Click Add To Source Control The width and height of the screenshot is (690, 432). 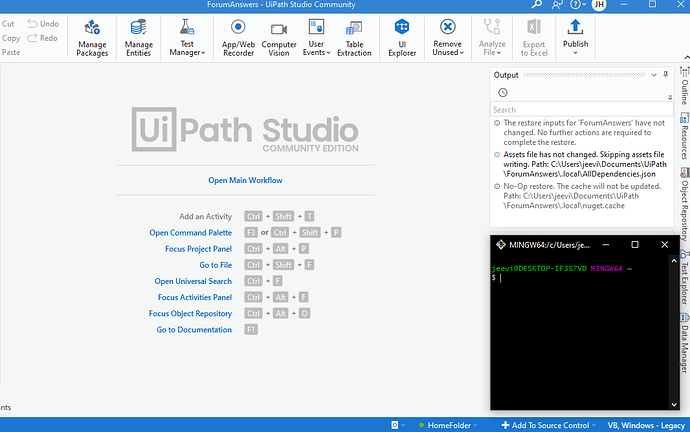coord(549,425)
